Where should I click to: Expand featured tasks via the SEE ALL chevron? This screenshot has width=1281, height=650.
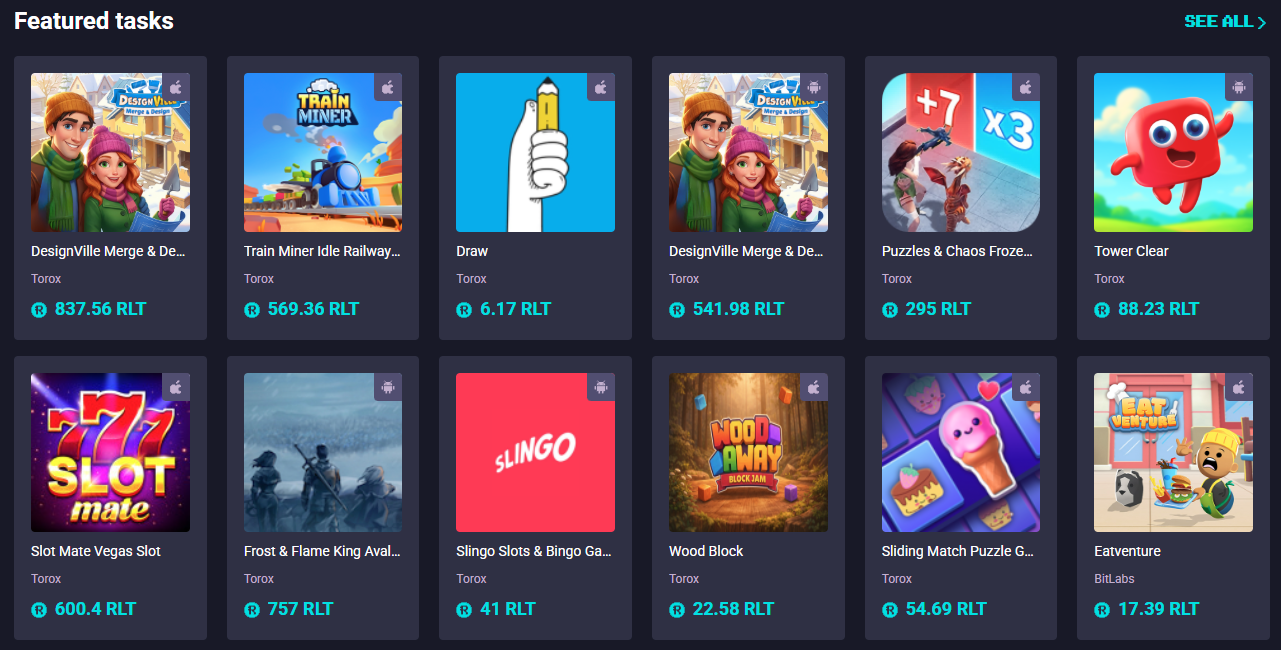click(1262, 22)
